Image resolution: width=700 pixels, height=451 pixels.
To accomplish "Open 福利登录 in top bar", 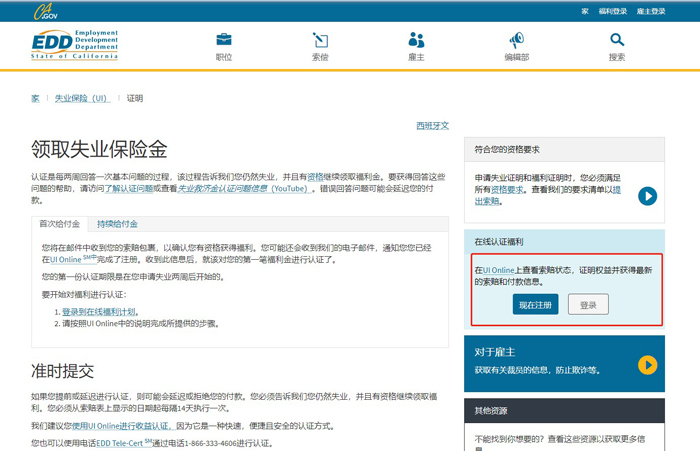I will 612,11.
